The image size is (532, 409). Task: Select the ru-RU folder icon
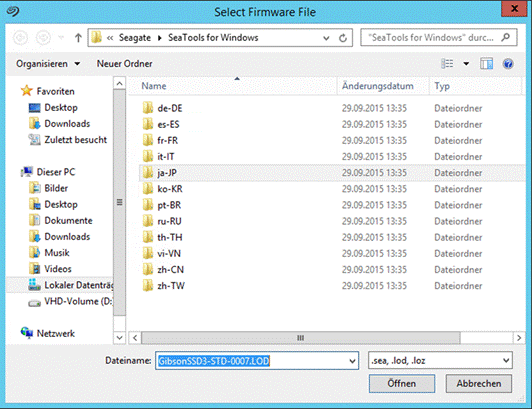click(148, 221)
